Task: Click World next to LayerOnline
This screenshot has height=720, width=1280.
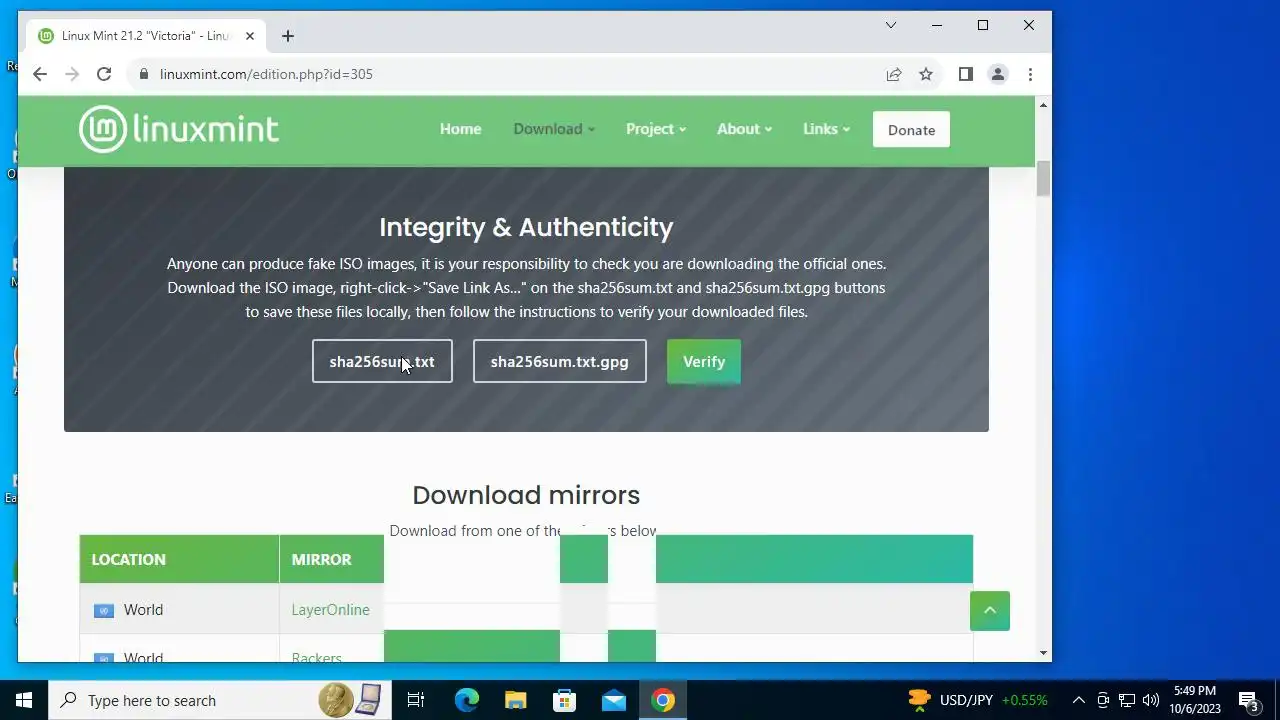Action: 143,610
